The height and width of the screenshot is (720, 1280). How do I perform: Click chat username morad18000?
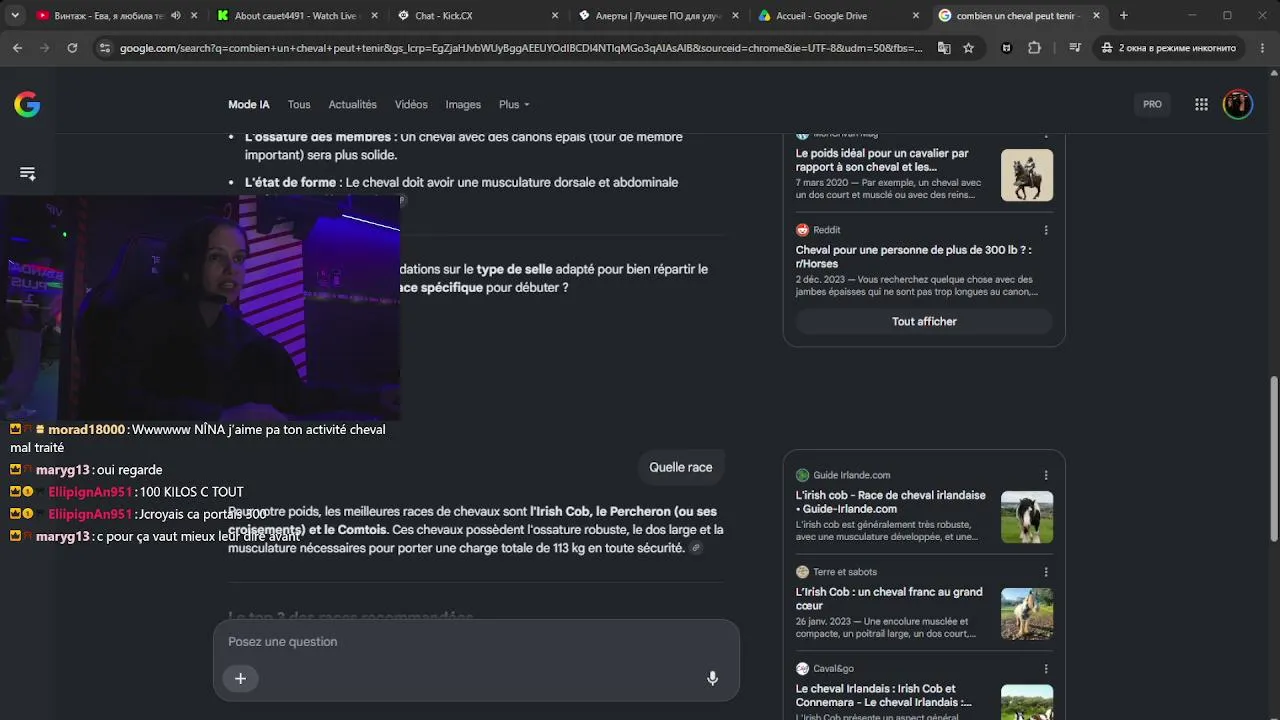click(x=87, y=429)
